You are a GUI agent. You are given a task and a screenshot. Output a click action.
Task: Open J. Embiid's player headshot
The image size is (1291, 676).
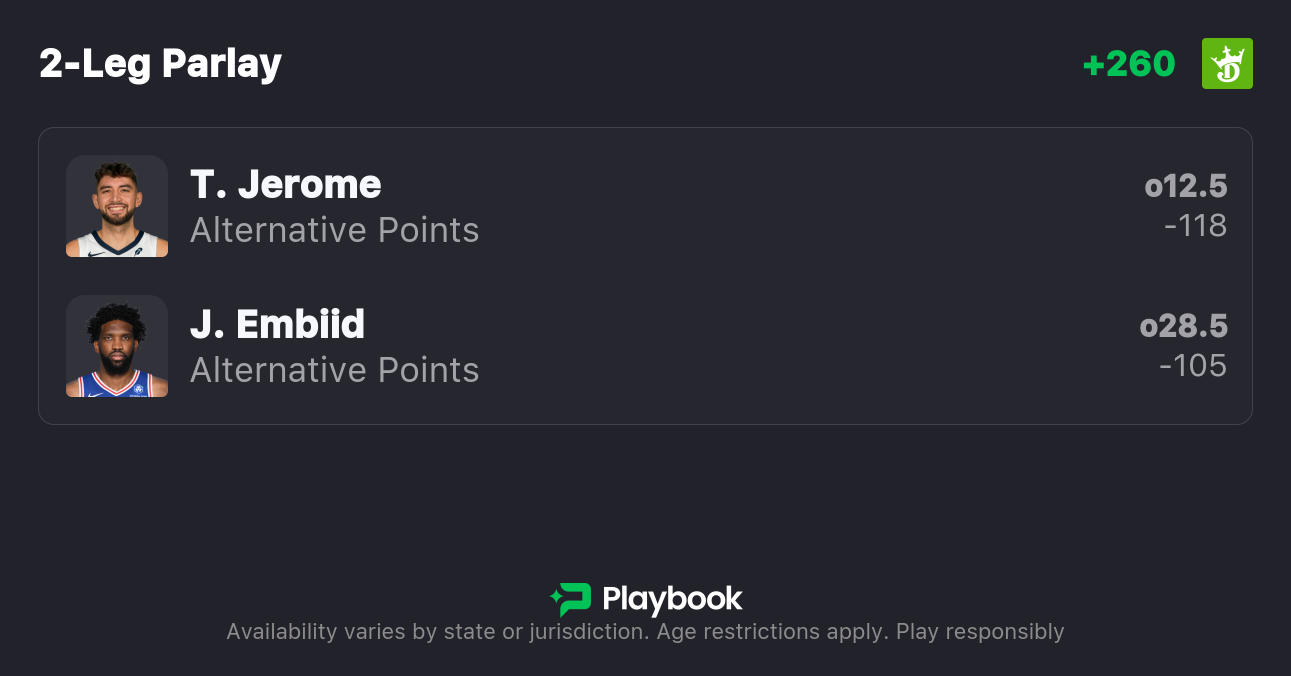(117, 346)
